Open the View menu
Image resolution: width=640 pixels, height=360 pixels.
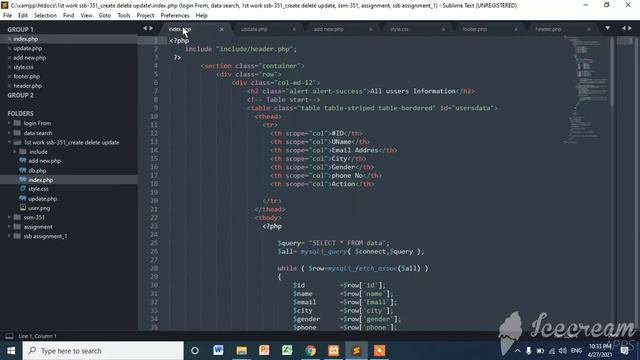point(86,16)
